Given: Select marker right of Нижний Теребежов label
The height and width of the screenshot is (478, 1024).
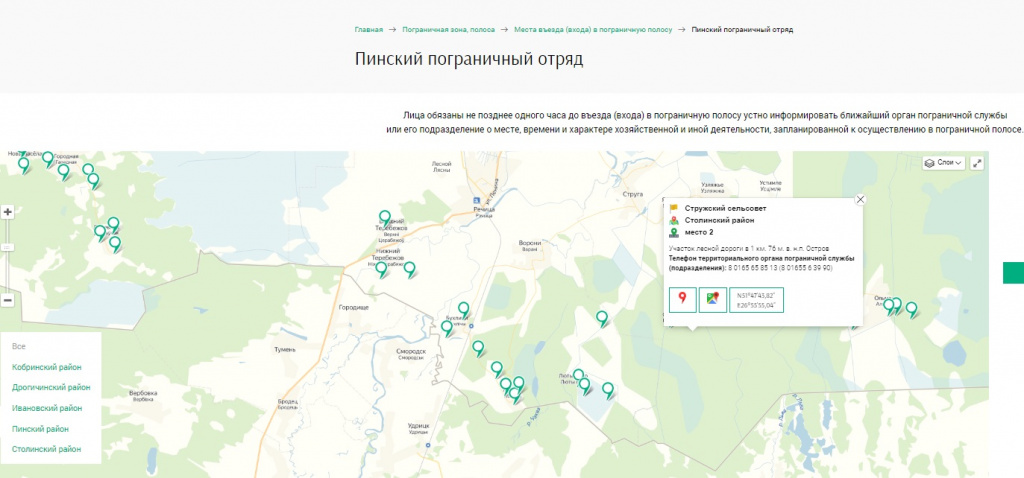Looking at the screenshot, I should 409,268.
